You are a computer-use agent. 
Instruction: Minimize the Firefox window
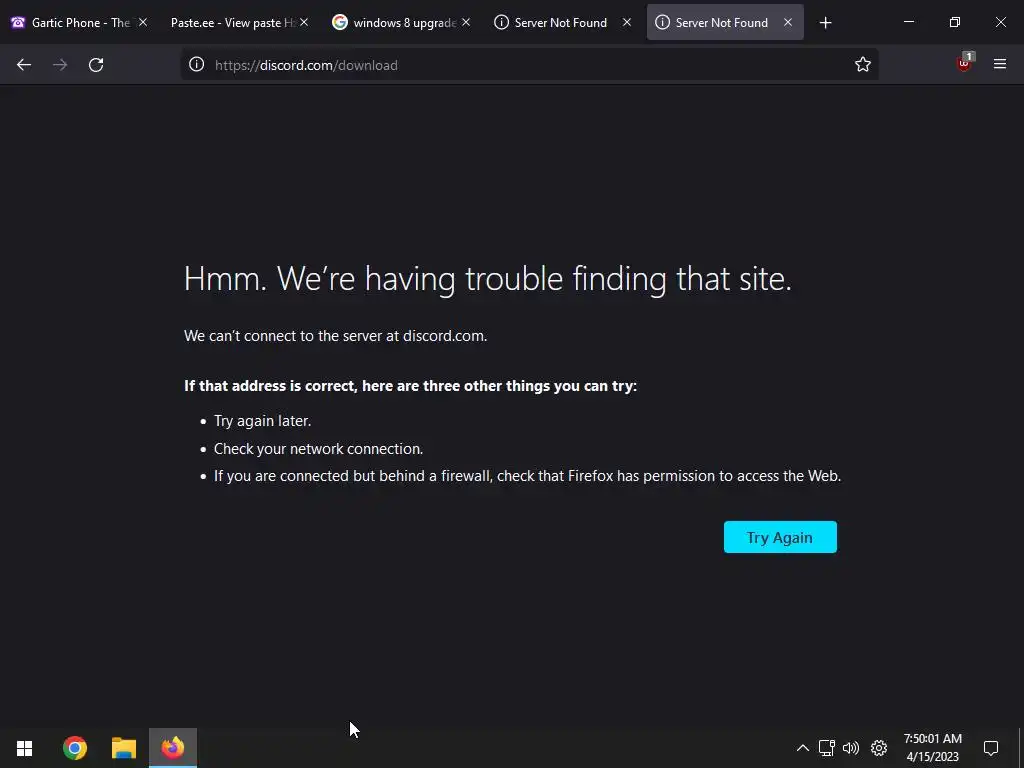[908, 22]
